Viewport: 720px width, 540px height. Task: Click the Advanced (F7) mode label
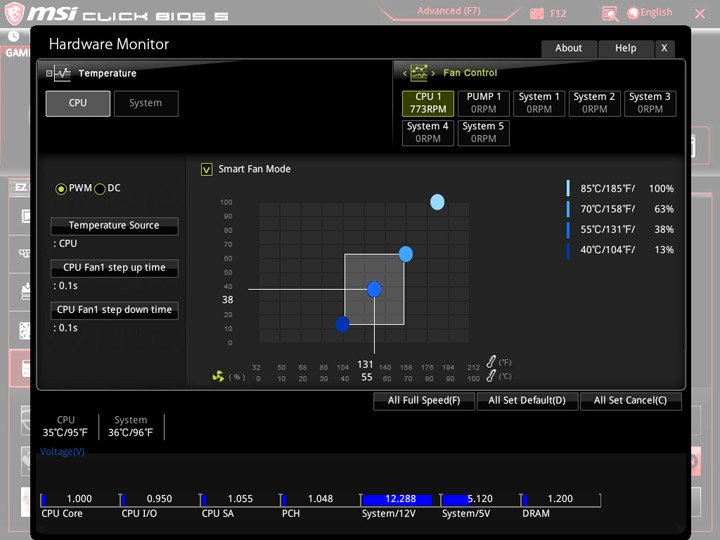(449, 11)
